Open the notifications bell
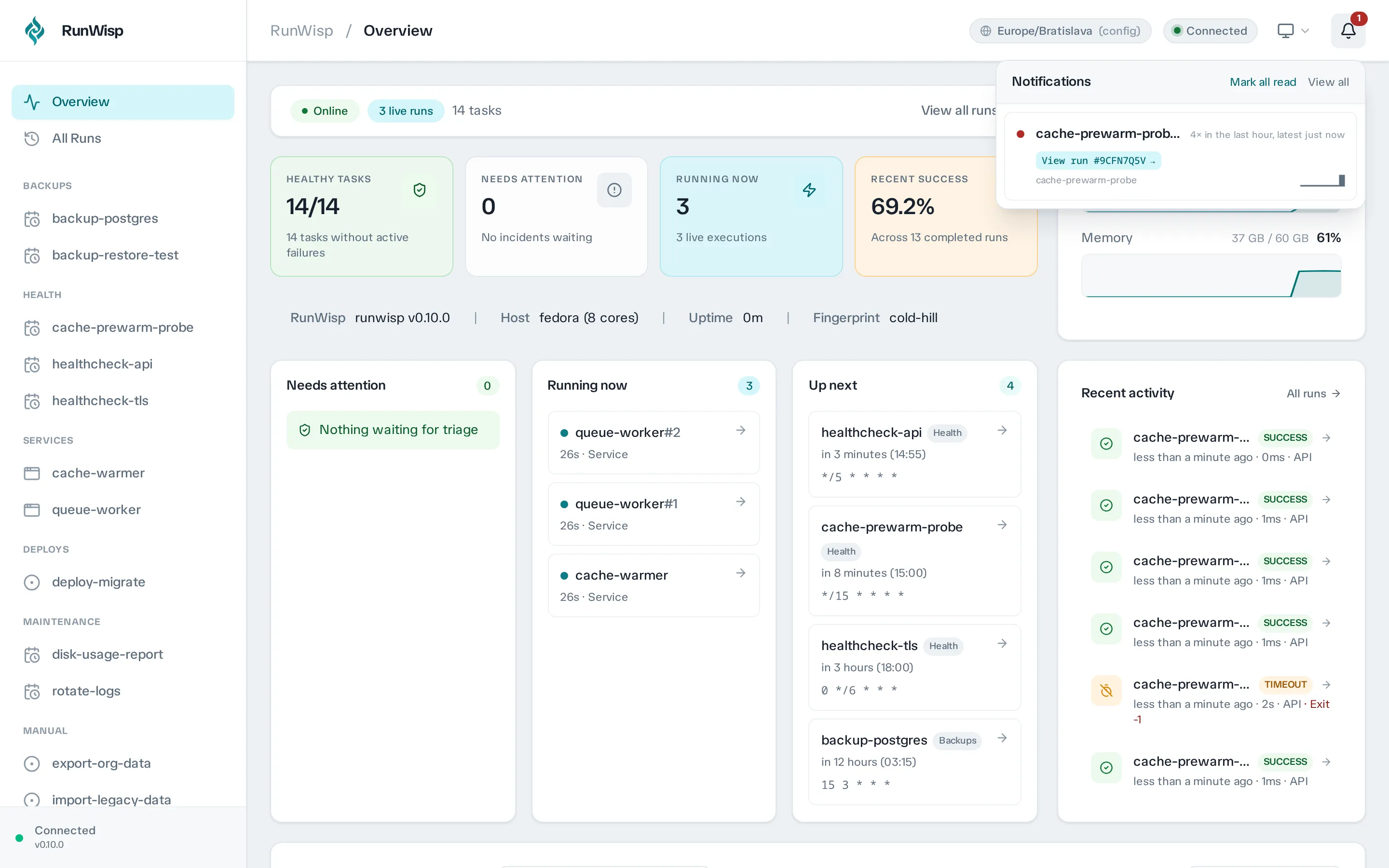 (x=1348, y=30)
